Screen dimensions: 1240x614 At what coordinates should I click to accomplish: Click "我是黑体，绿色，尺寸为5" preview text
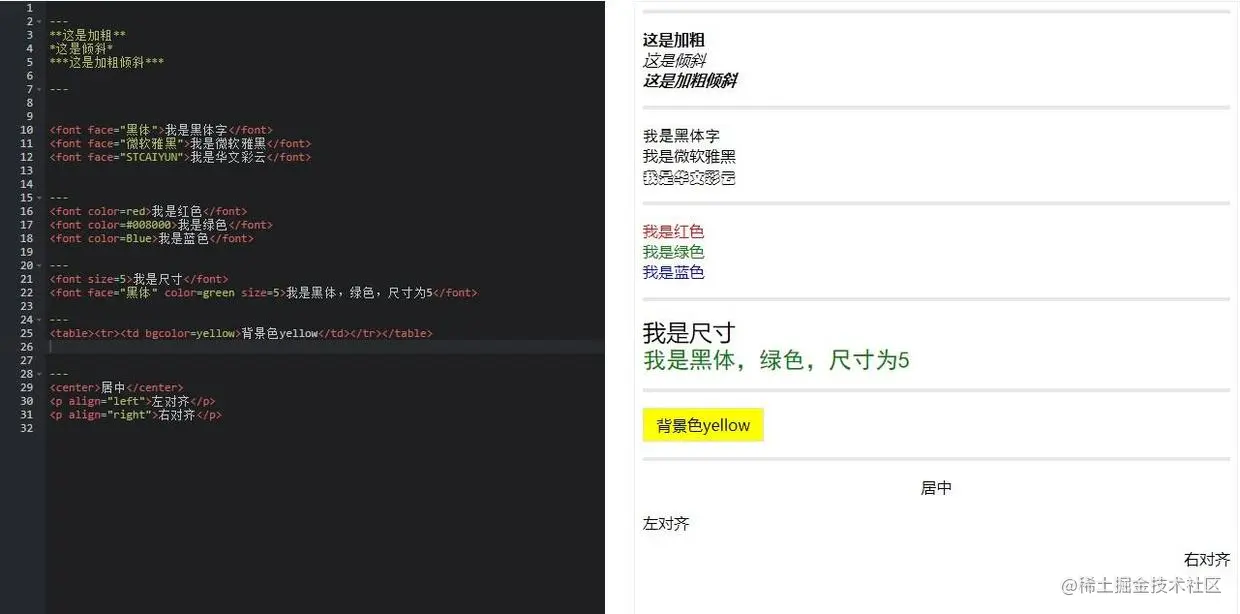776,360
